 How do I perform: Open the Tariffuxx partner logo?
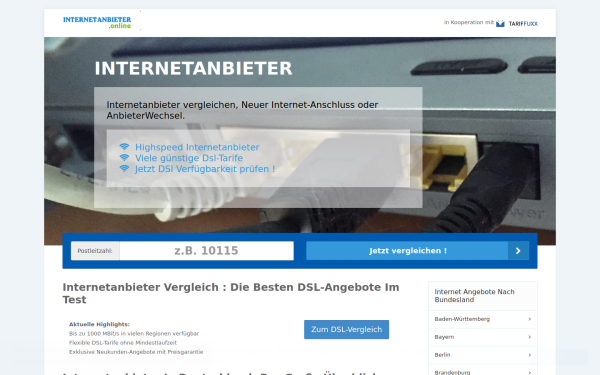point(517,24)
